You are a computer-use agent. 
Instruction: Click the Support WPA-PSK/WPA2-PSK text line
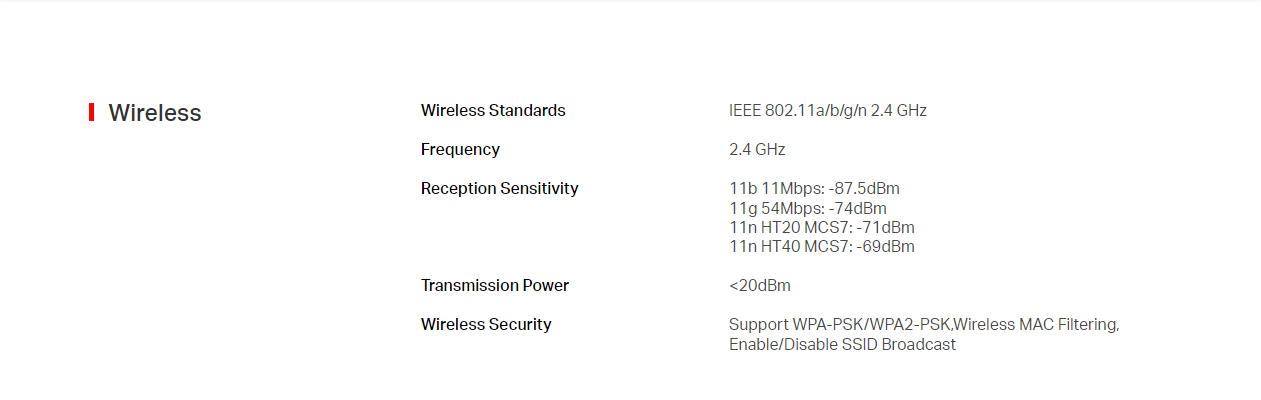coord(840,325)
